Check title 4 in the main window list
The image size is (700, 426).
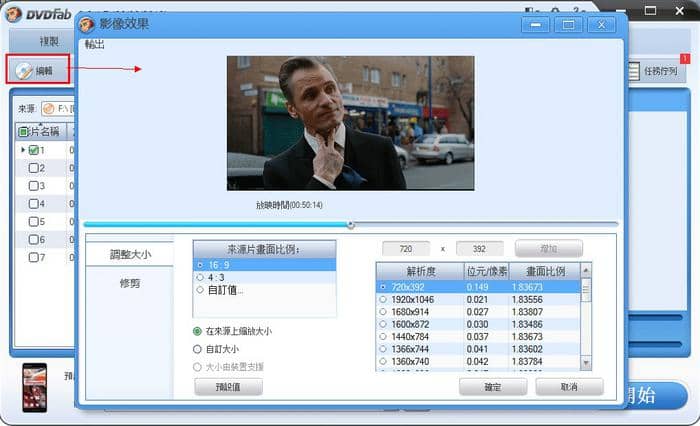33,204
